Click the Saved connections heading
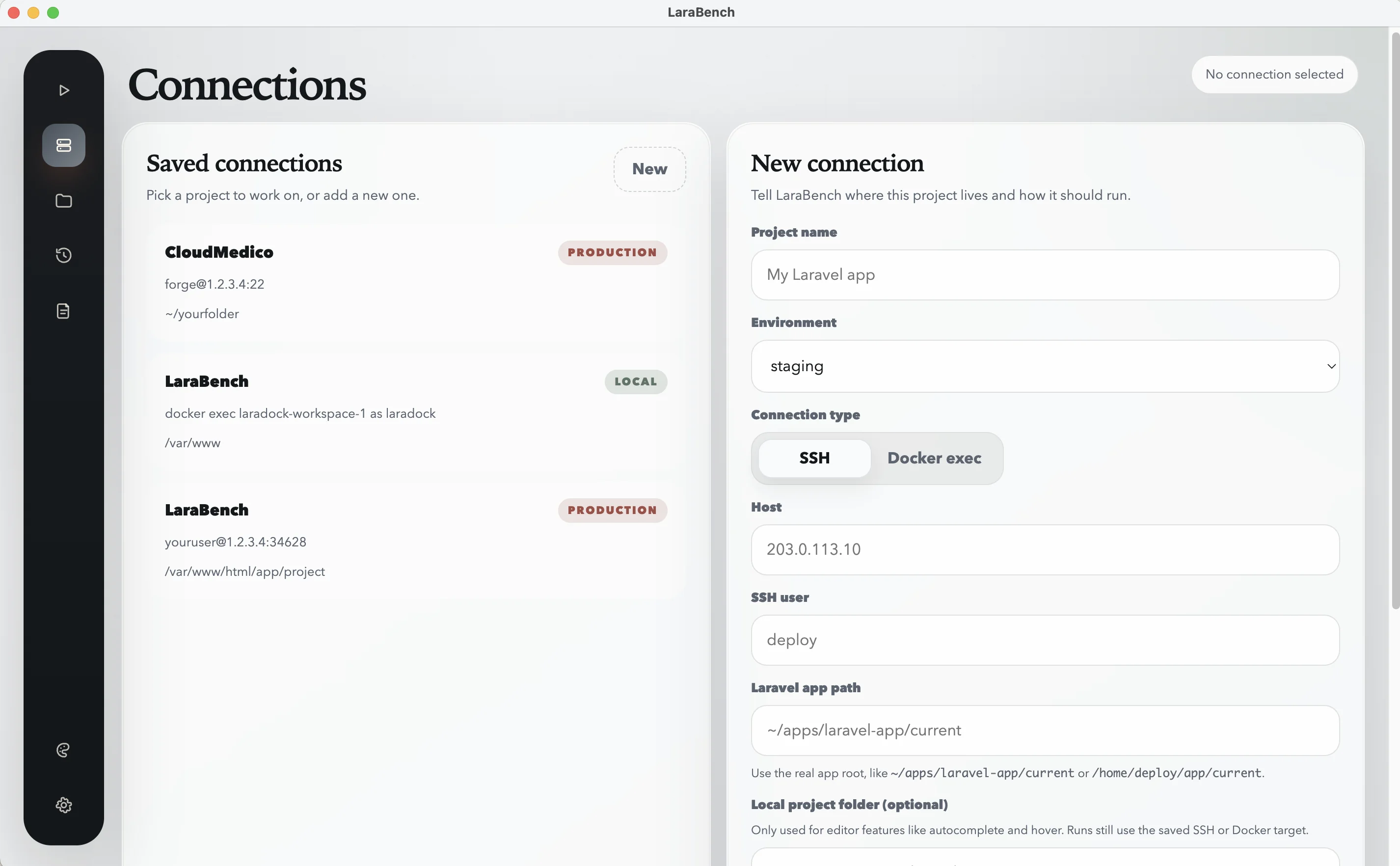This screenshot has width=1400, height=866. (x=244, y=164)
